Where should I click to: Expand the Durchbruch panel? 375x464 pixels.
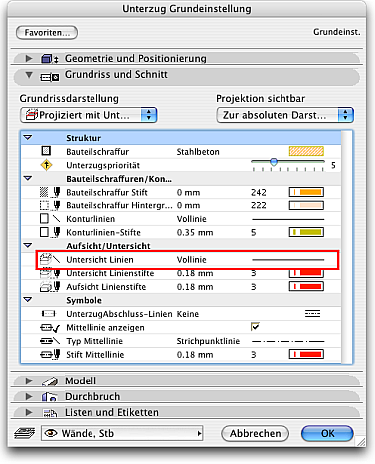[x=29, y=396]
